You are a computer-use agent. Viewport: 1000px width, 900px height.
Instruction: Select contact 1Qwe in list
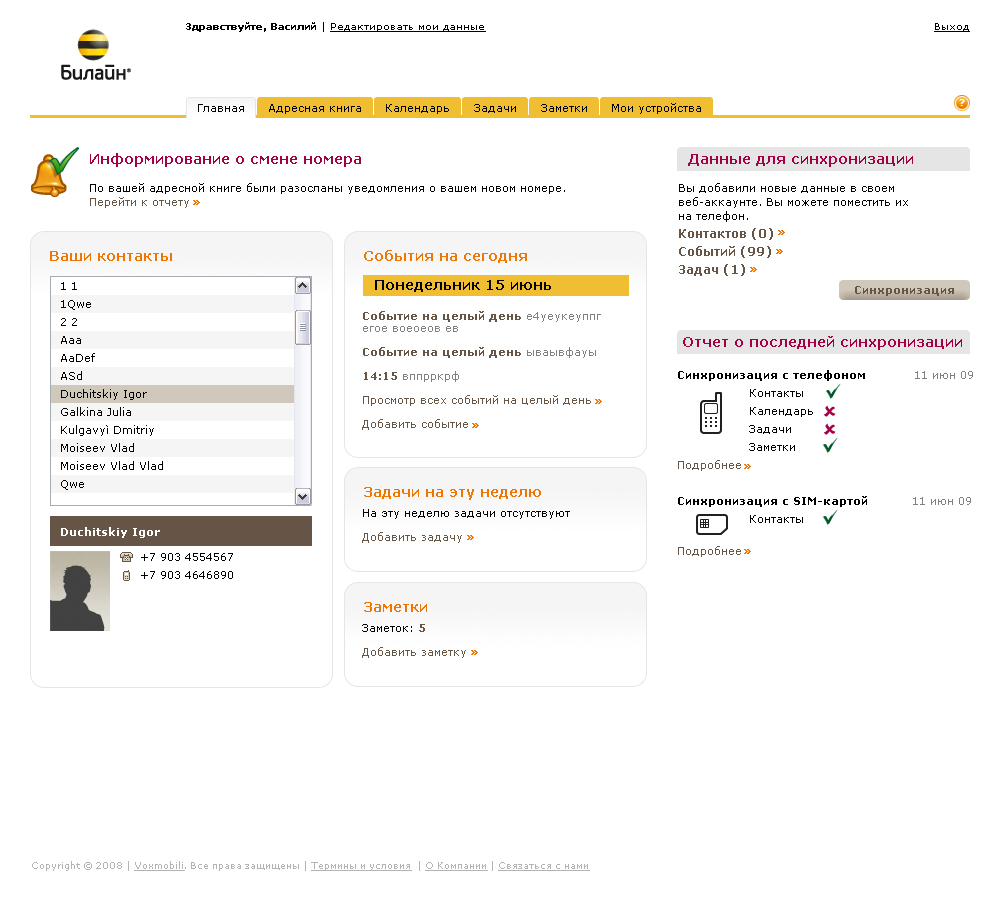[172, 304]
